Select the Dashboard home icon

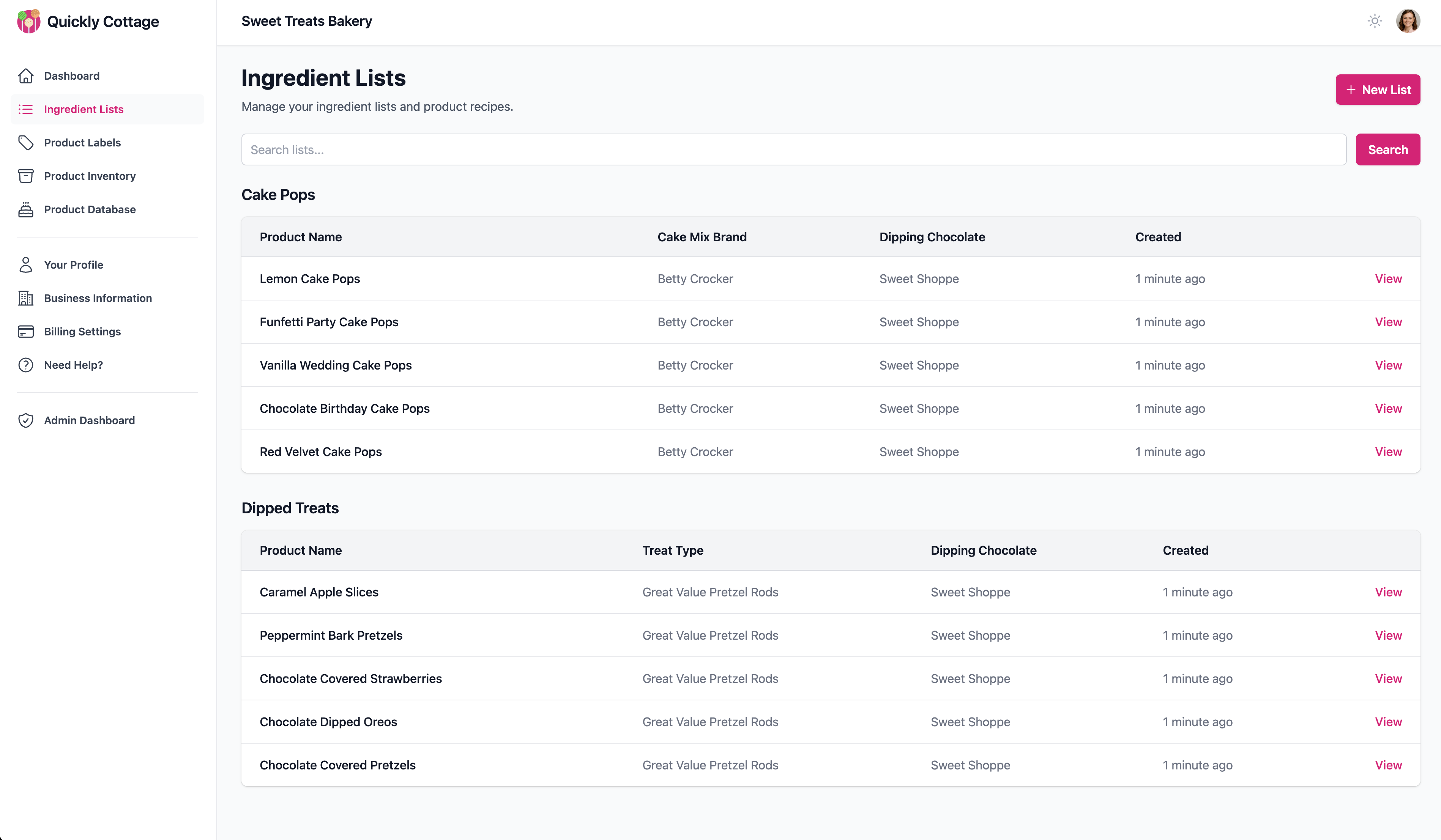click(x=26, y=76)
